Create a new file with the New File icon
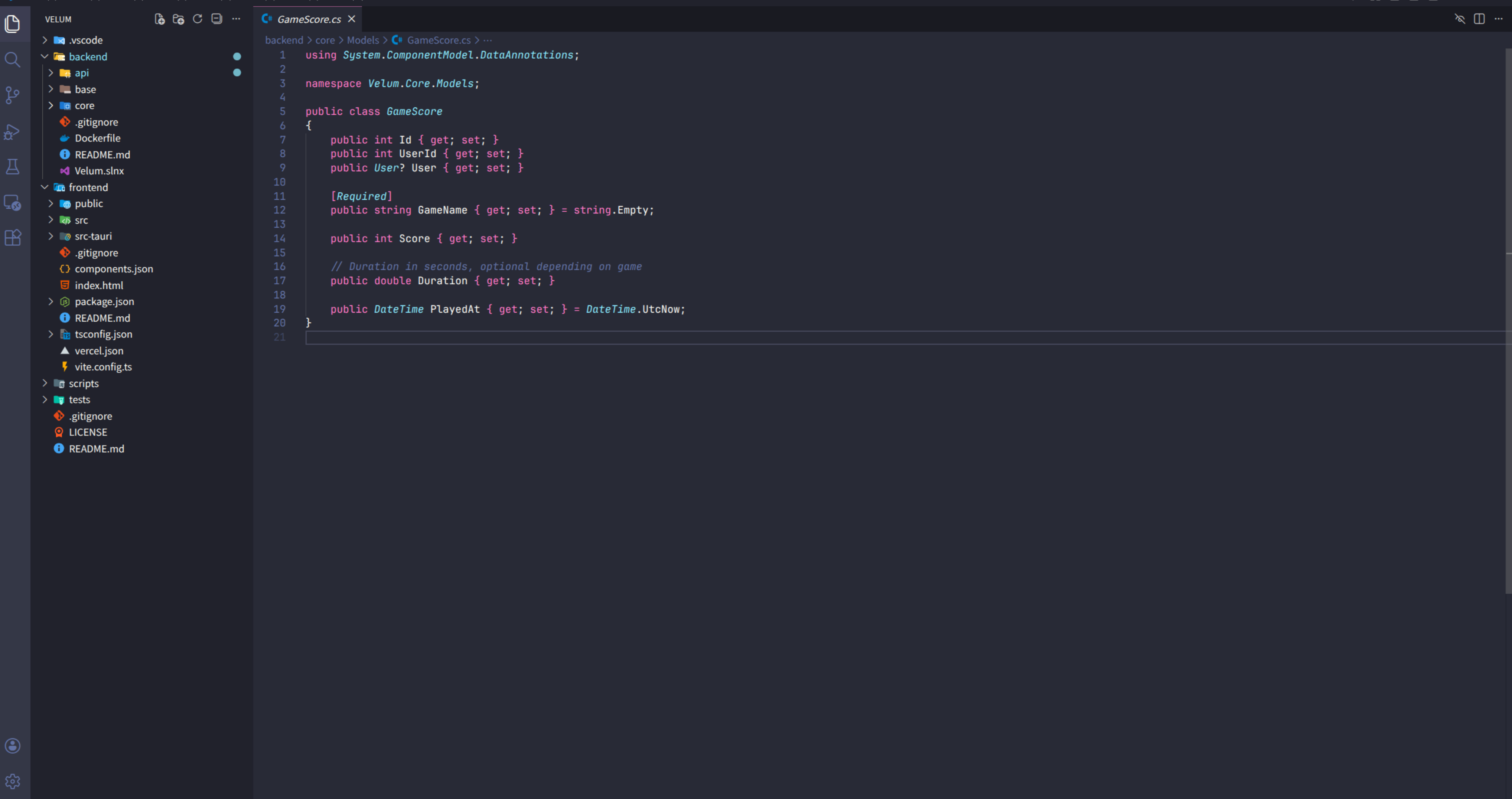 159,19
